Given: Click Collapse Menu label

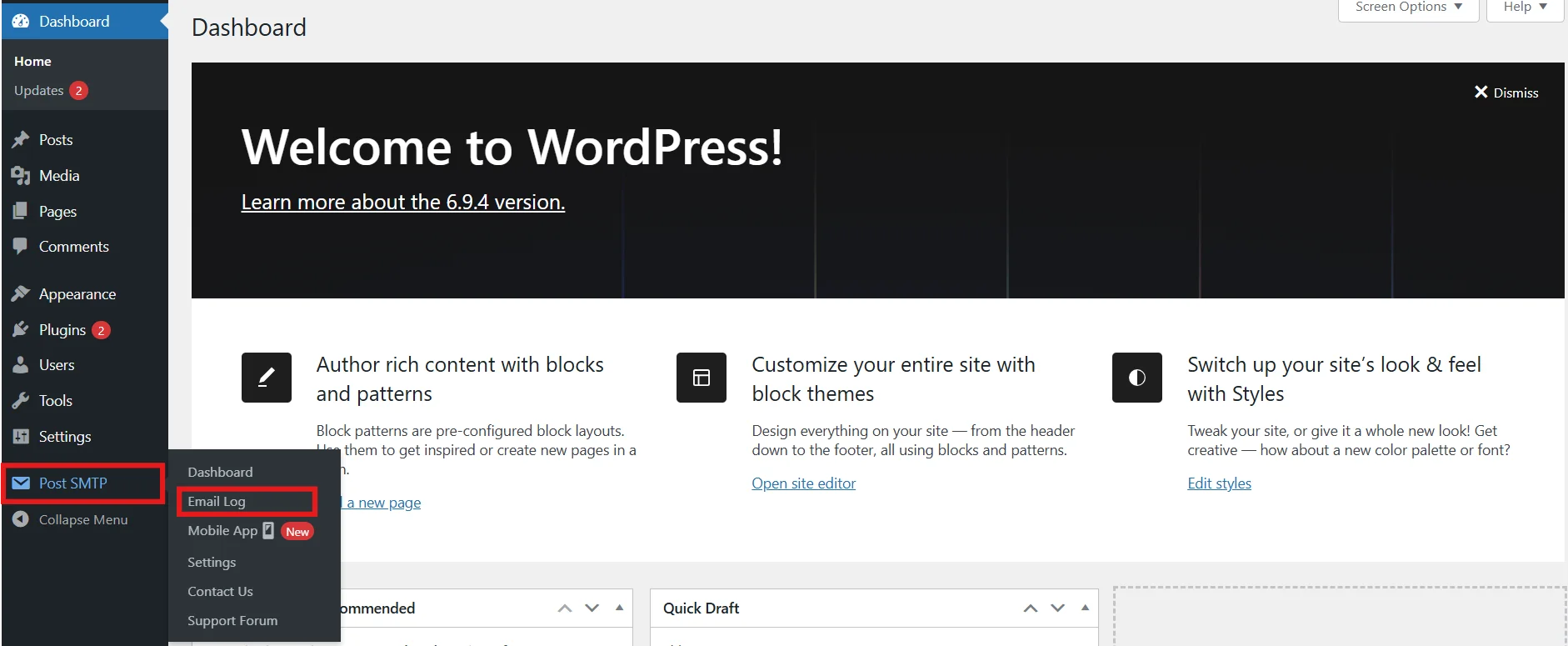Looking at the screenshot, I should [83, 520].
